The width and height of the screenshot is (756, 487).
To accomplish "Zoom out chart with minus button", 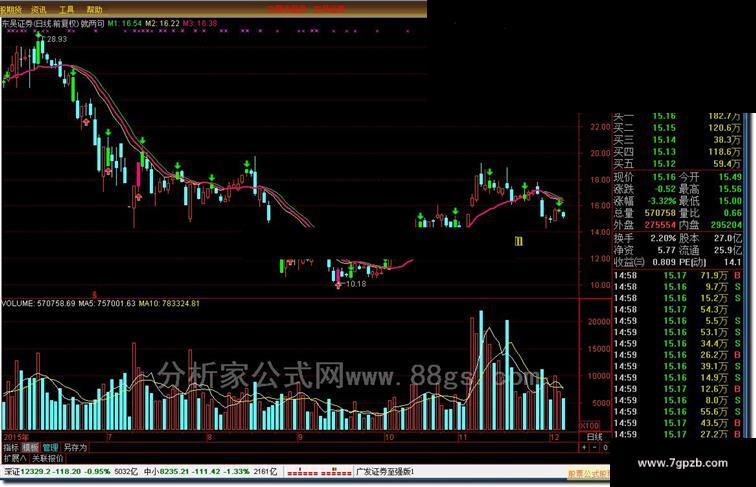I will 595,447.
